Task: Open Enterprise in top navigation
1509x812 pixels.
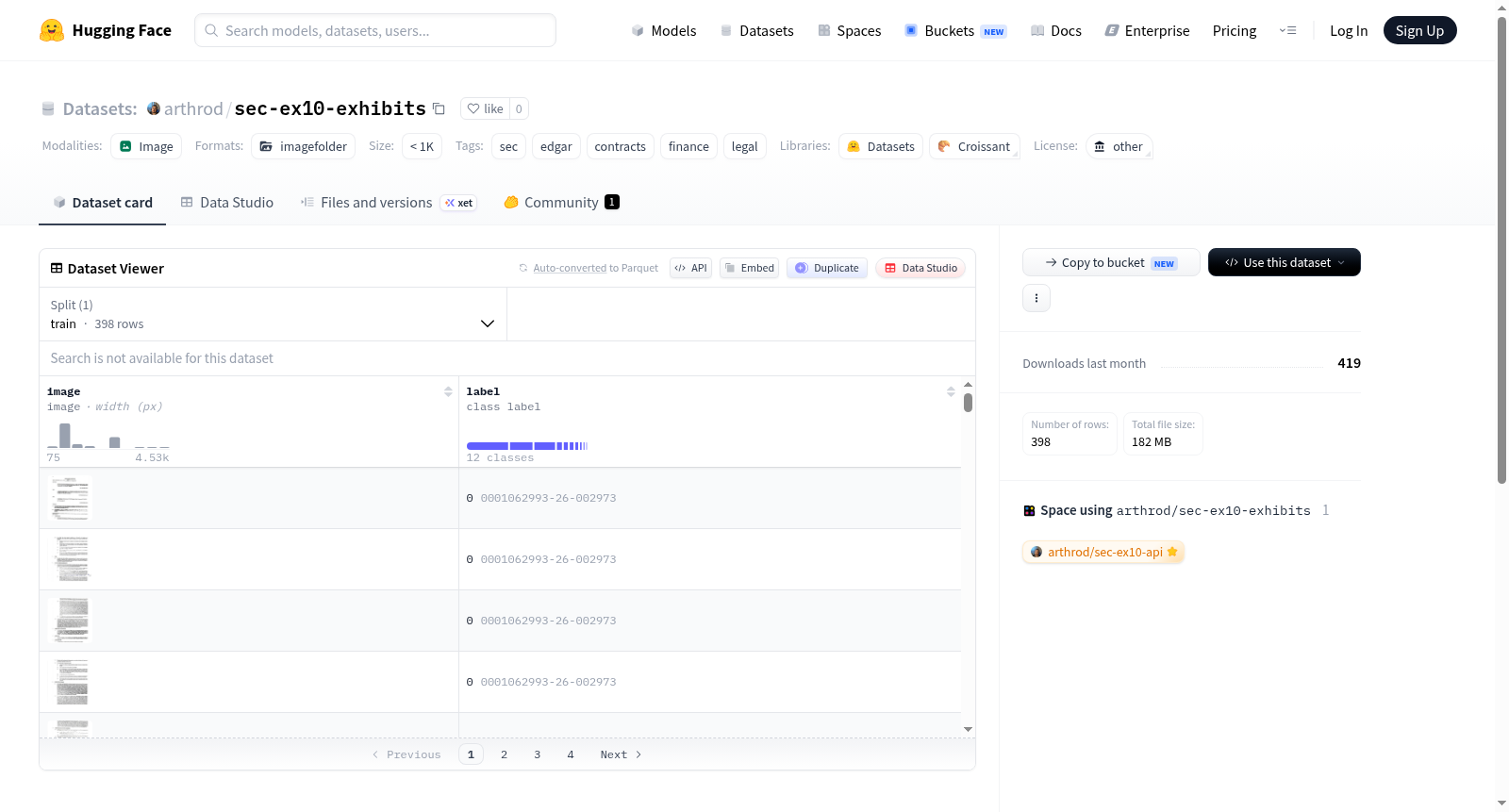Action: tap(1147, 30)
